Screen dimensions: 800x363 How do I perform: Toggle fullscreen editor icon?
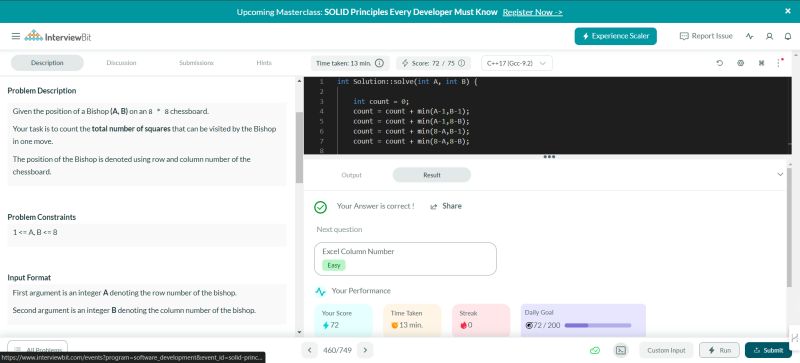[x=761, y=63]
